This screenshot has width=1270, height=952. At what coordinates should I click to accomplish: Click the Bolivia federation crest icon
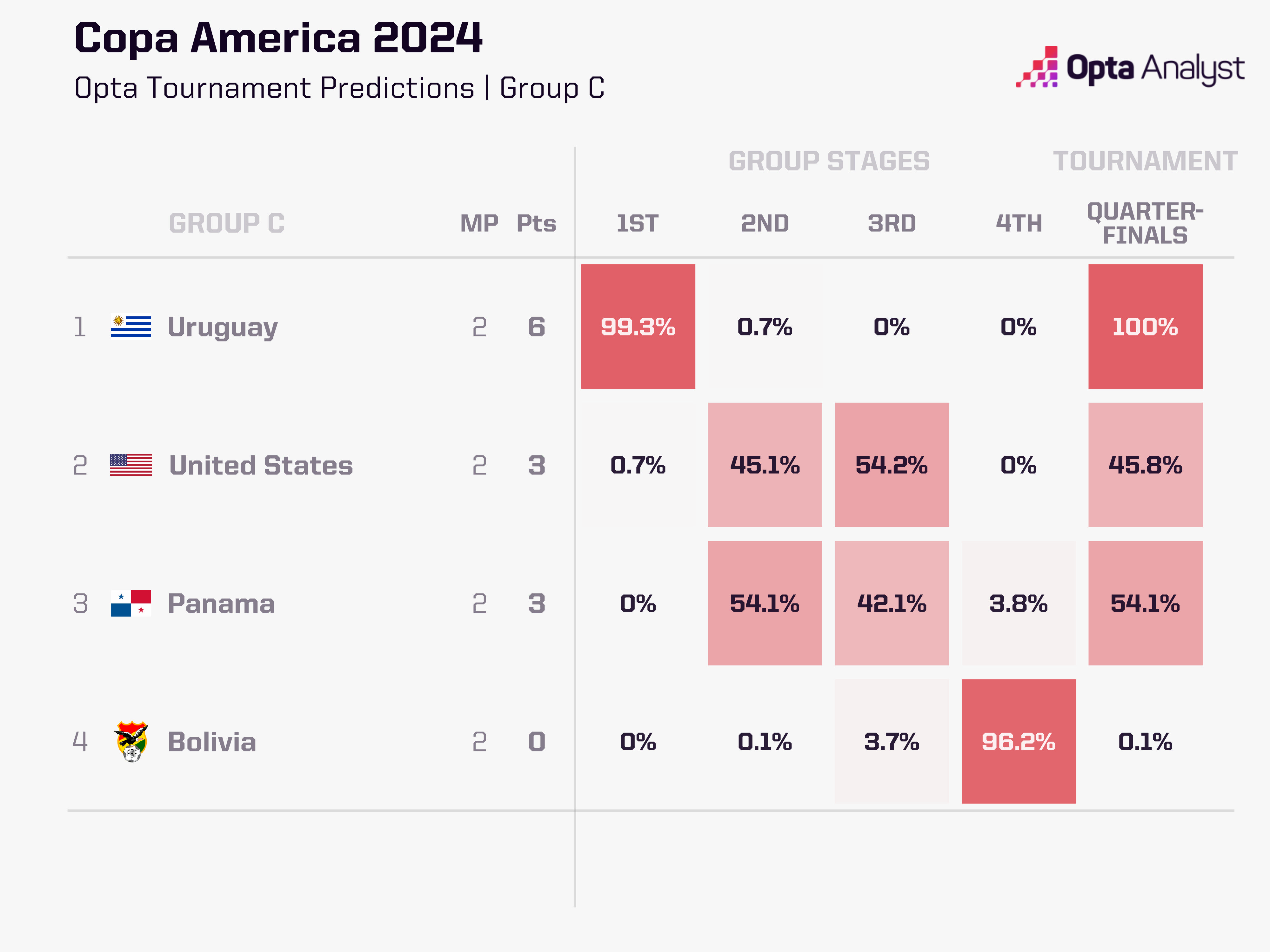click(x=131, y=741)
